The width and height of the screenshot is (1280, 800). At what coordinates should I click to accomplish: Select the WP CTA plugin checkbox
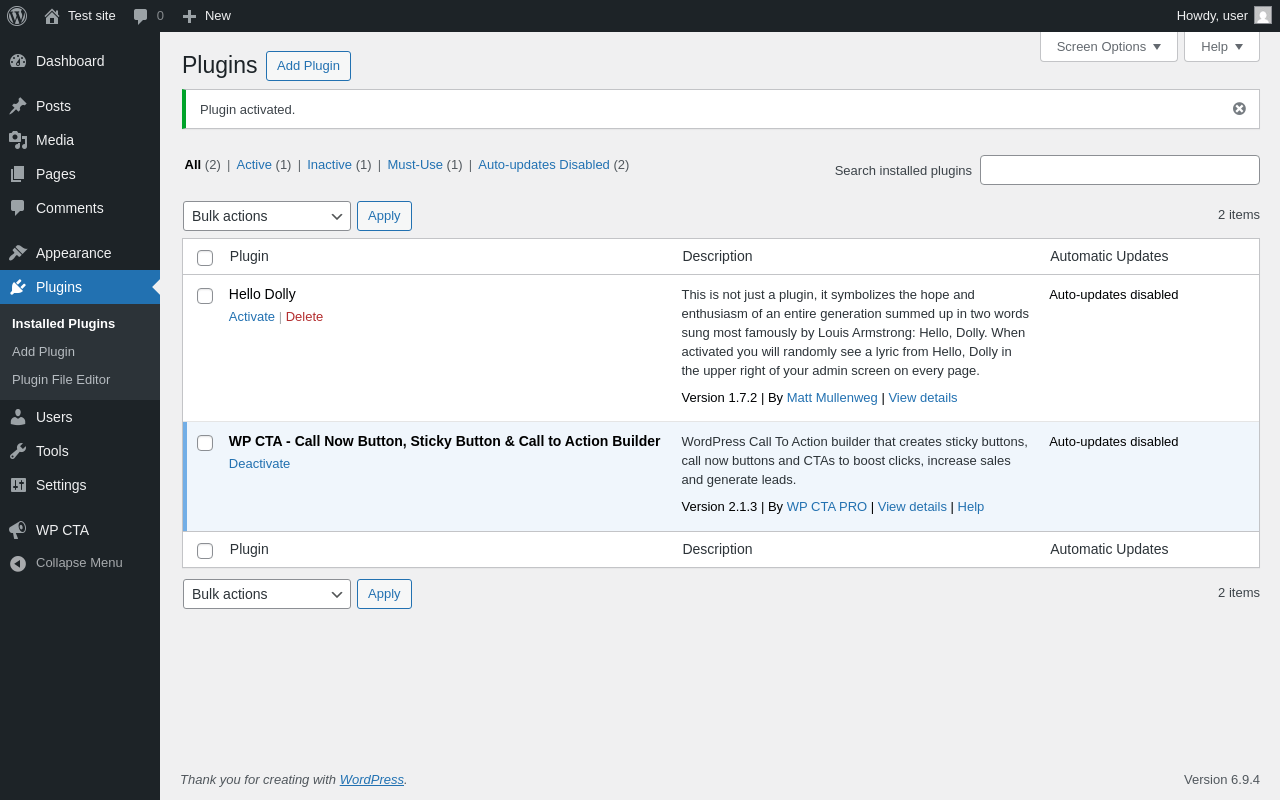pyautogui.click(x=205, y=443)
